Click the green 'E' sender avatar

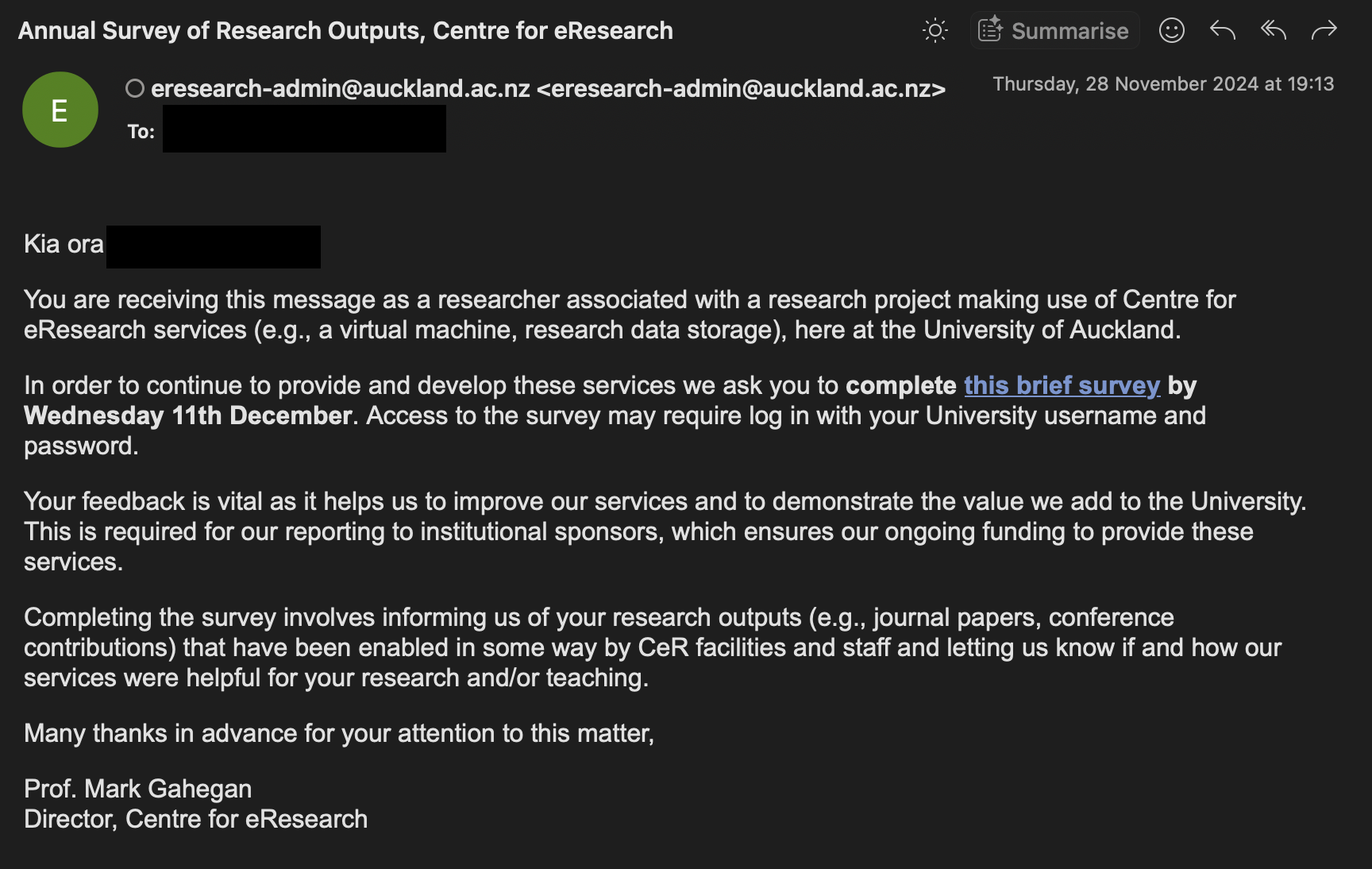[x=60, y=110]
